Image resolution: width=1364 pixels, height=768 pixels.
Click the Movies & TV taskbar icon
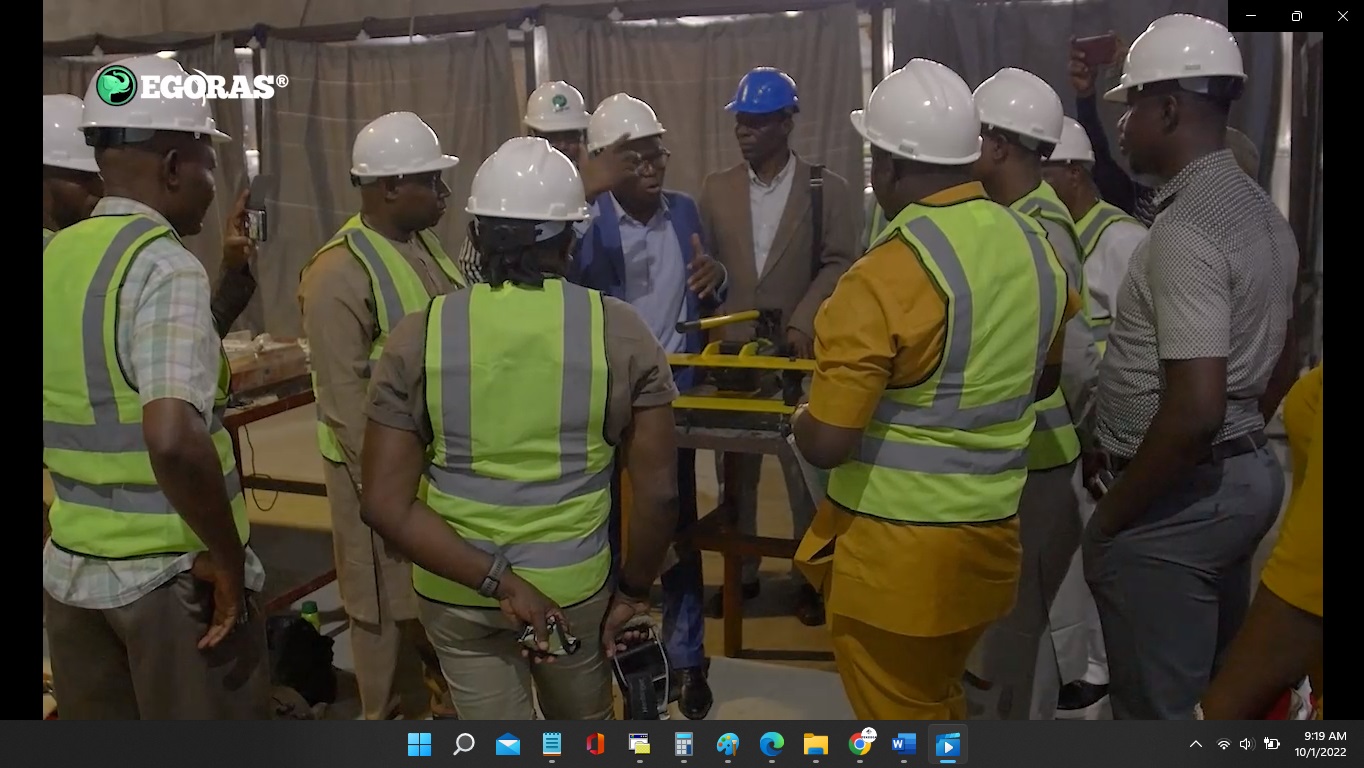coord(947,744)
